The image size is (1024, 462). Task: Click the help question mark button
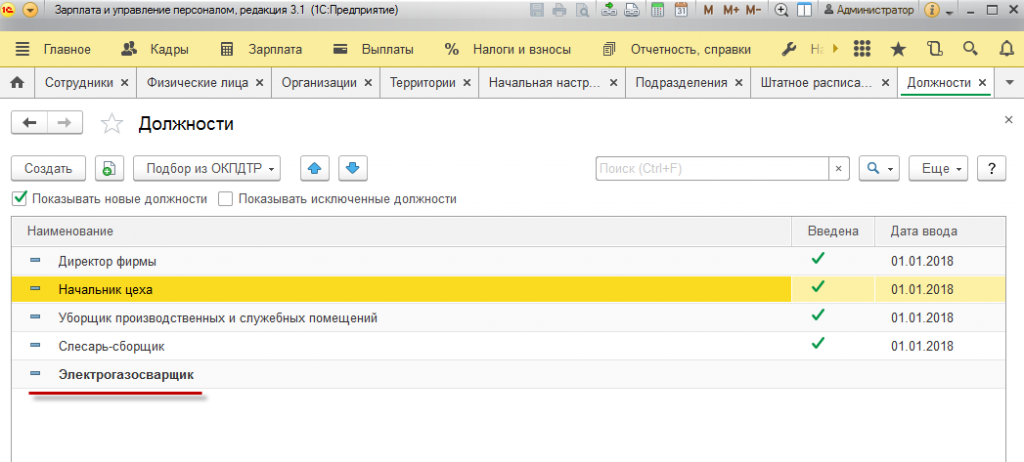pos(991,169)
